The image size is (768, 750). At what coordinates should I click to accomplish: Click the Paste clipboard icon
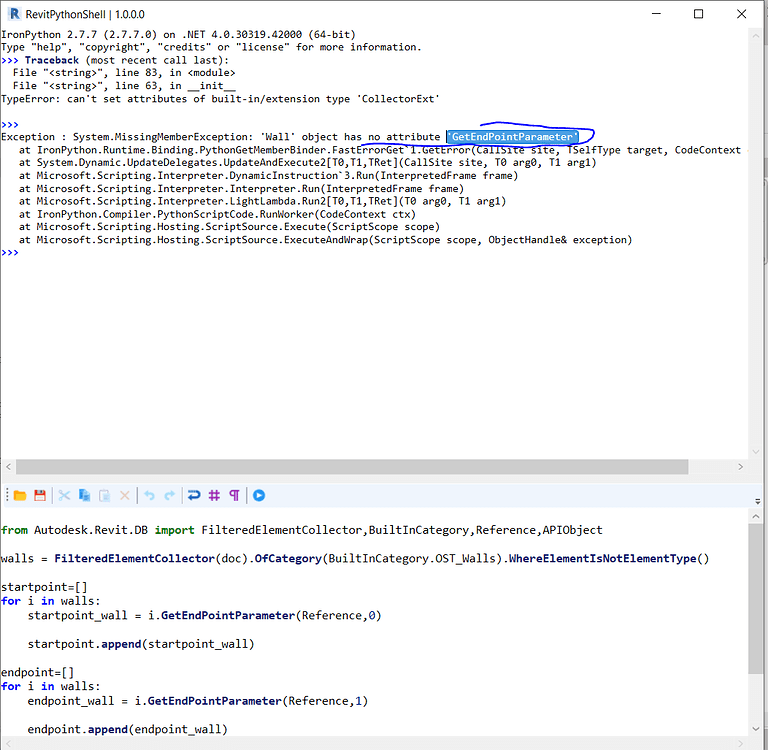coord(105,495)
